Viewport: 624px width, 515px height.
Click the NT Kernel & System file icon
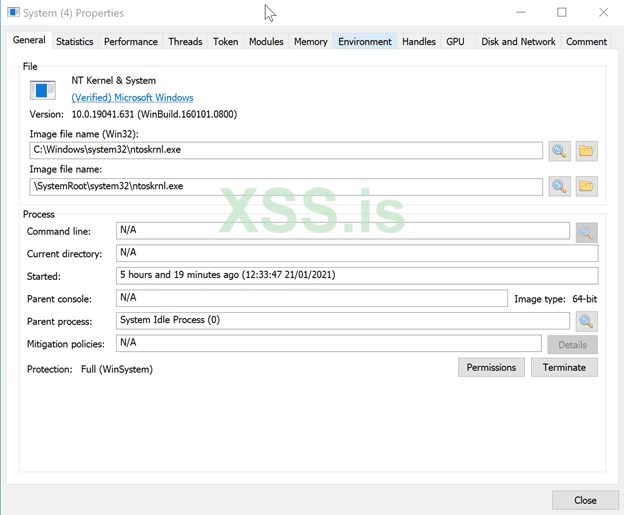tap(43, 90)
